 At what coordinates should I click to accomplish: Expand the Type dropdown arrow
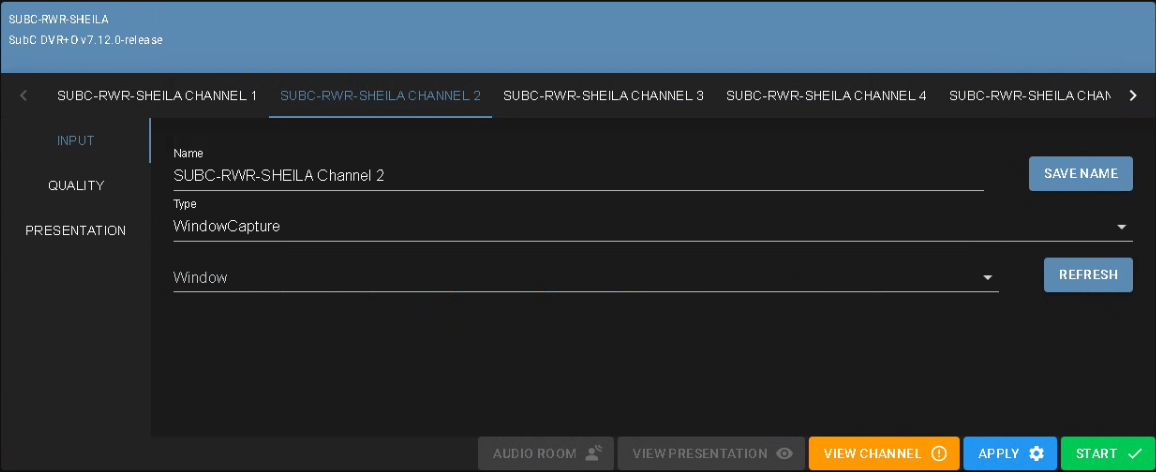(x=1122, y=227)
